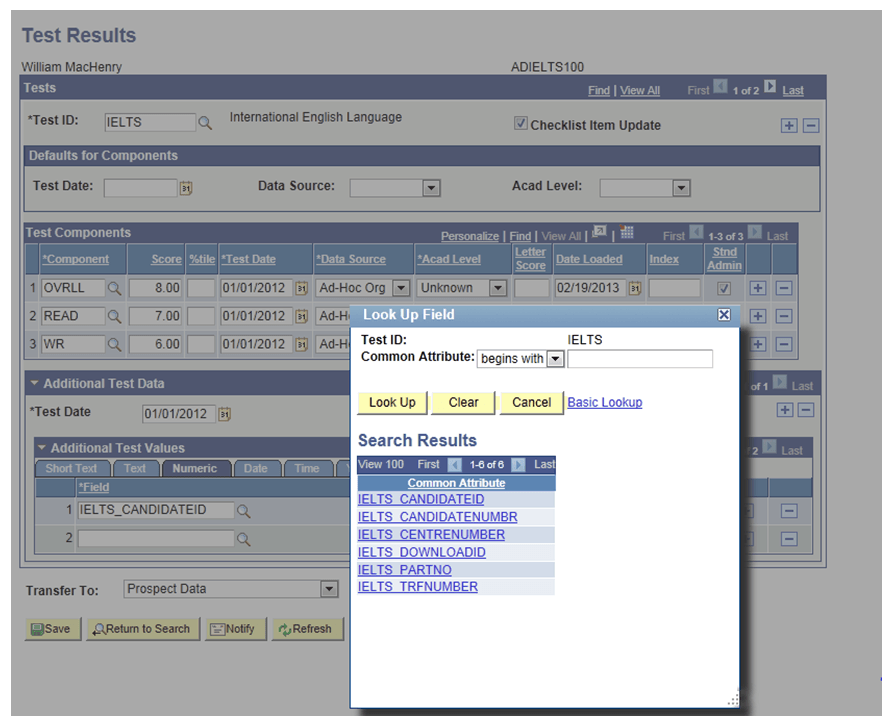
Task: Add a new test row with plus icon
Action: 789,125
